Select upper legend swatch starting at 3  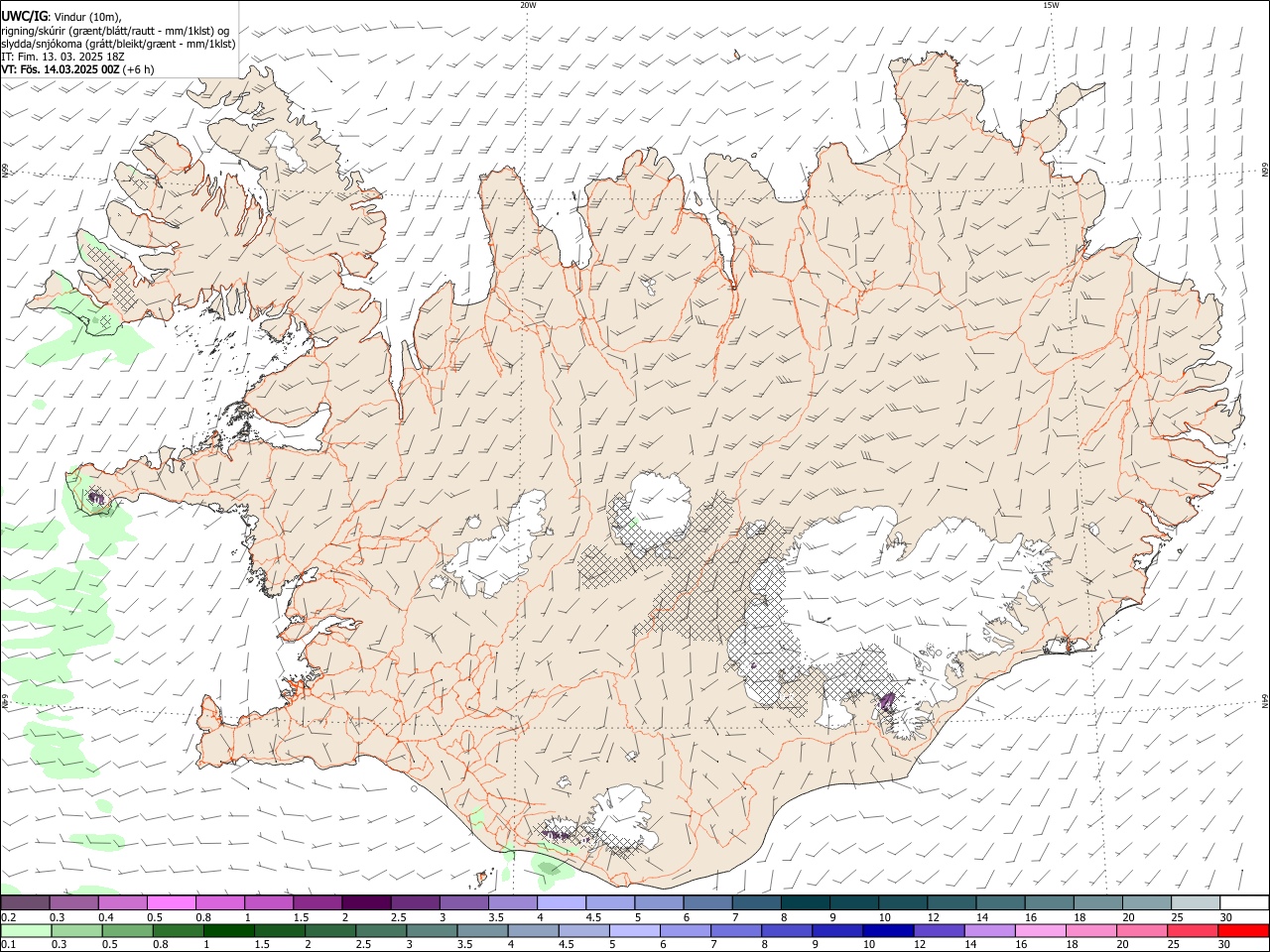pos(463,902)
